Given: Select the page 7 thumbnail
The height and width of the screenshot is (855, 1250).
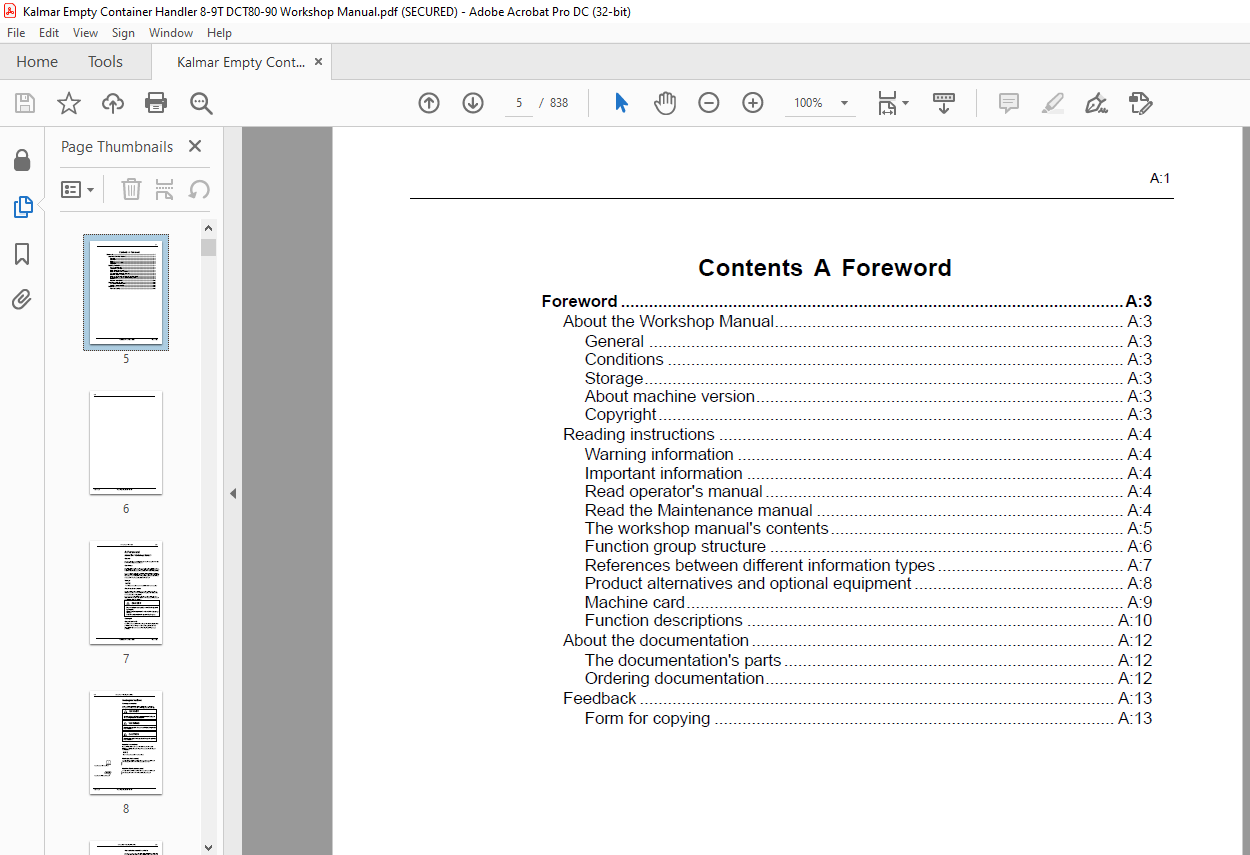Looking at the screenshot, I should [x=126, y=593].
